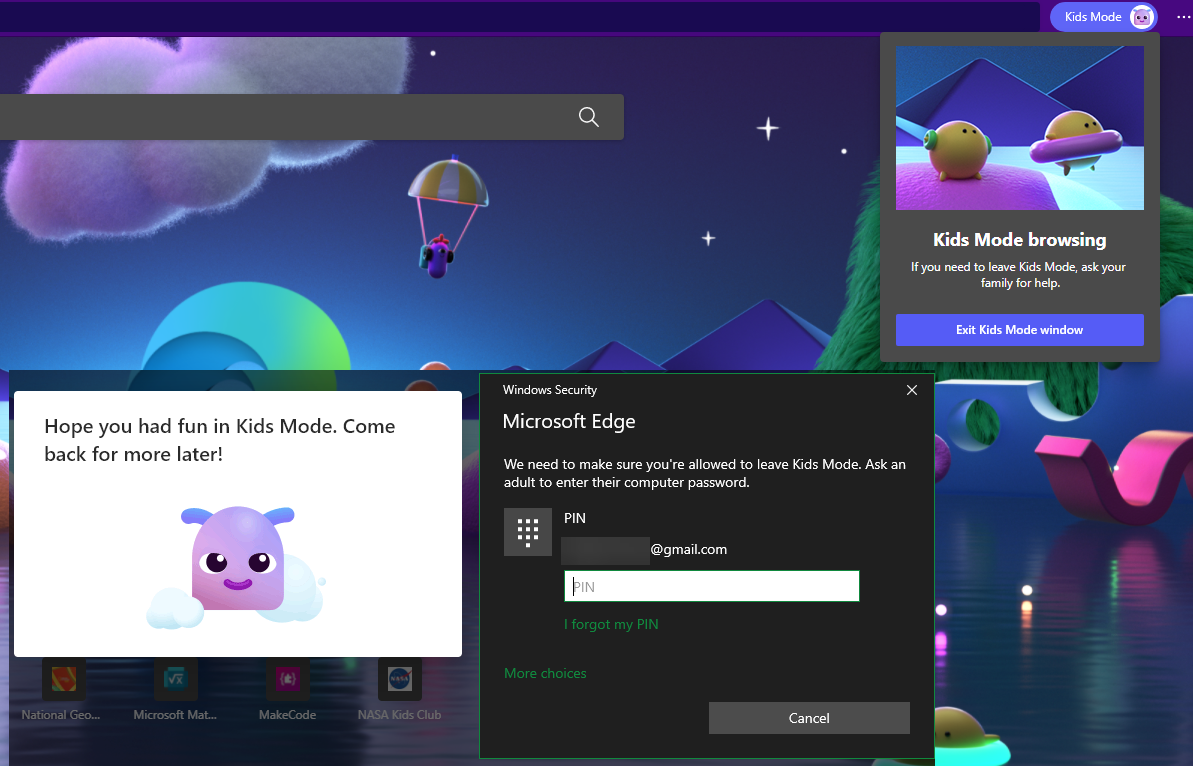Click Exit Kids Mode window button
The height and width of the screenshot is (766, 1193).
tap(1019, 330)
